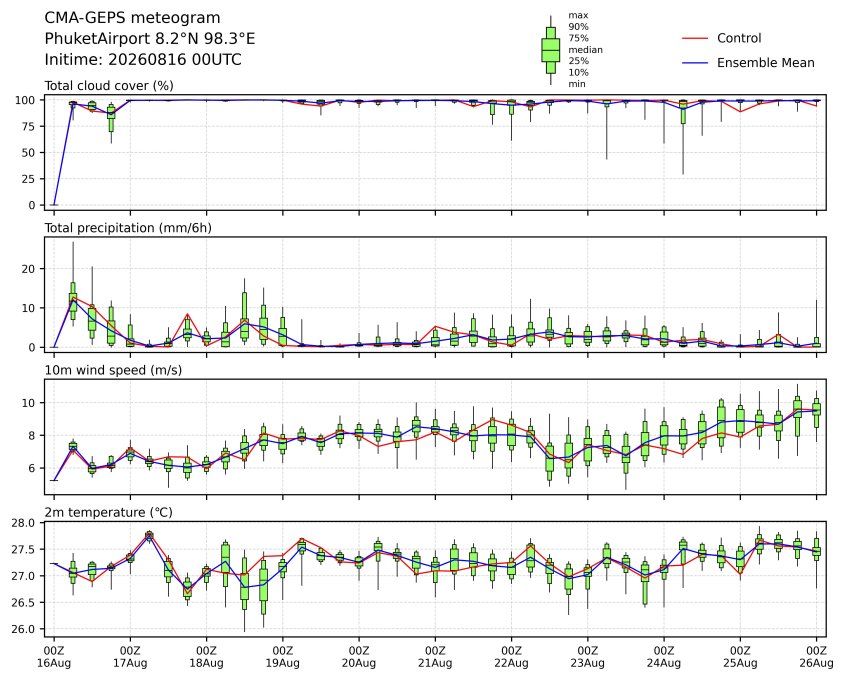845x680 pixels.
Task: Click the '8' tick on wind speed axis
Action: 33,435
